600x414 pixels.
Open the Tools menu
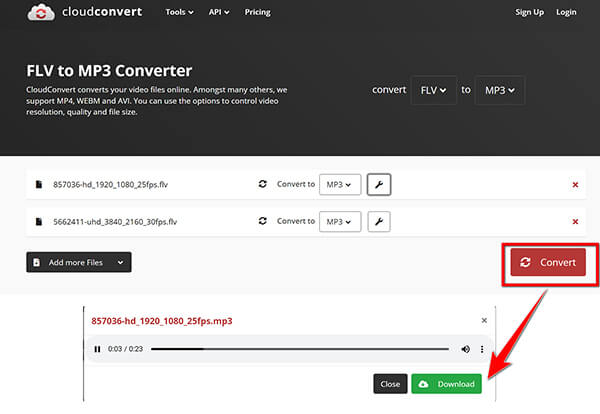179,12
